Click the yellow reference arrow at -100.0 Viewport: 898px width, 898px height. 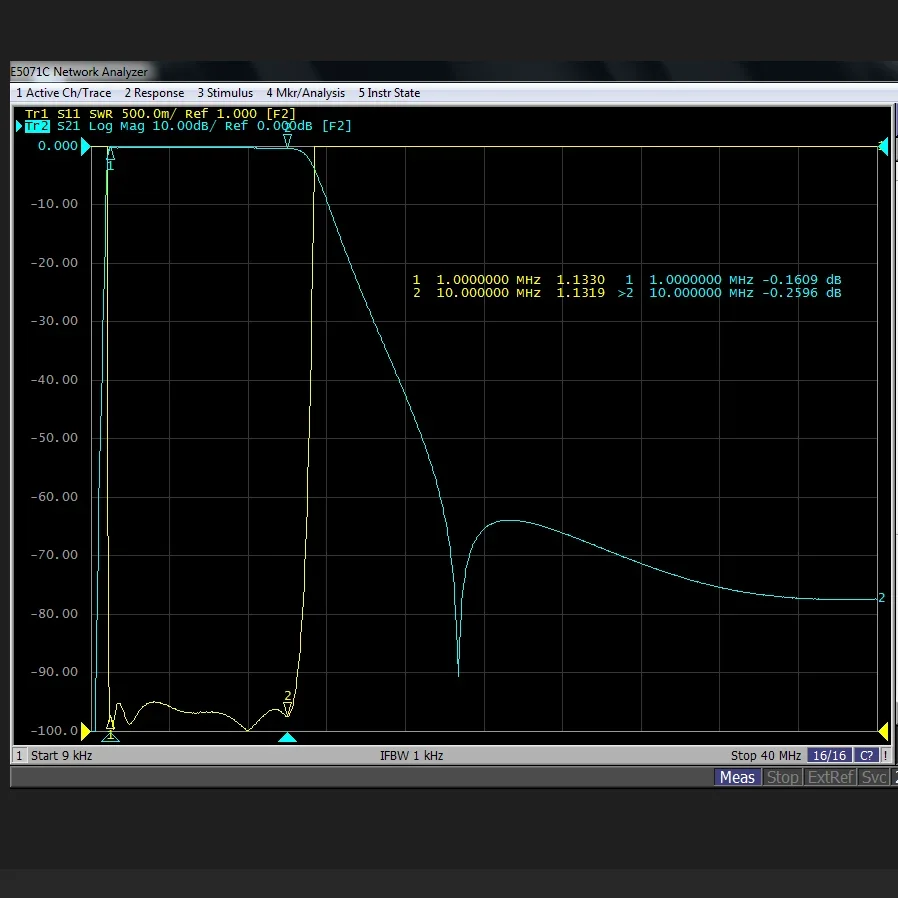[86, 732]
